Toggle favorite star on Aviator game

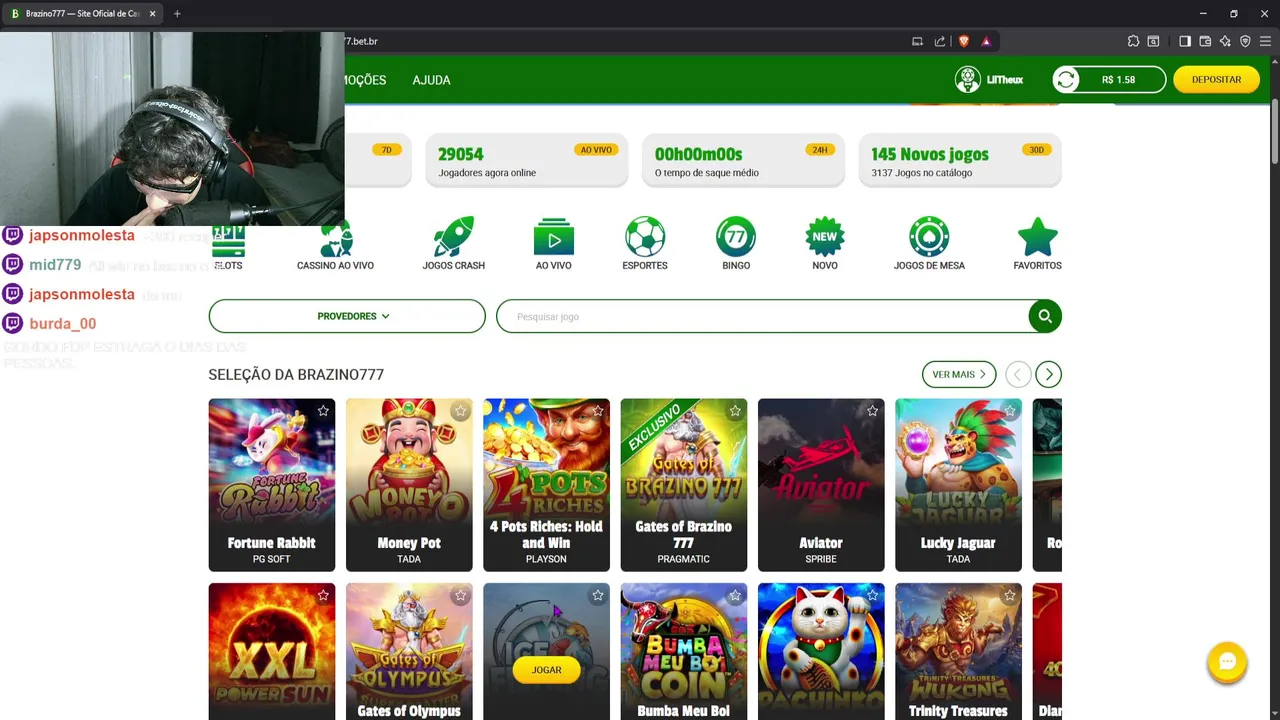coord(872,411)
